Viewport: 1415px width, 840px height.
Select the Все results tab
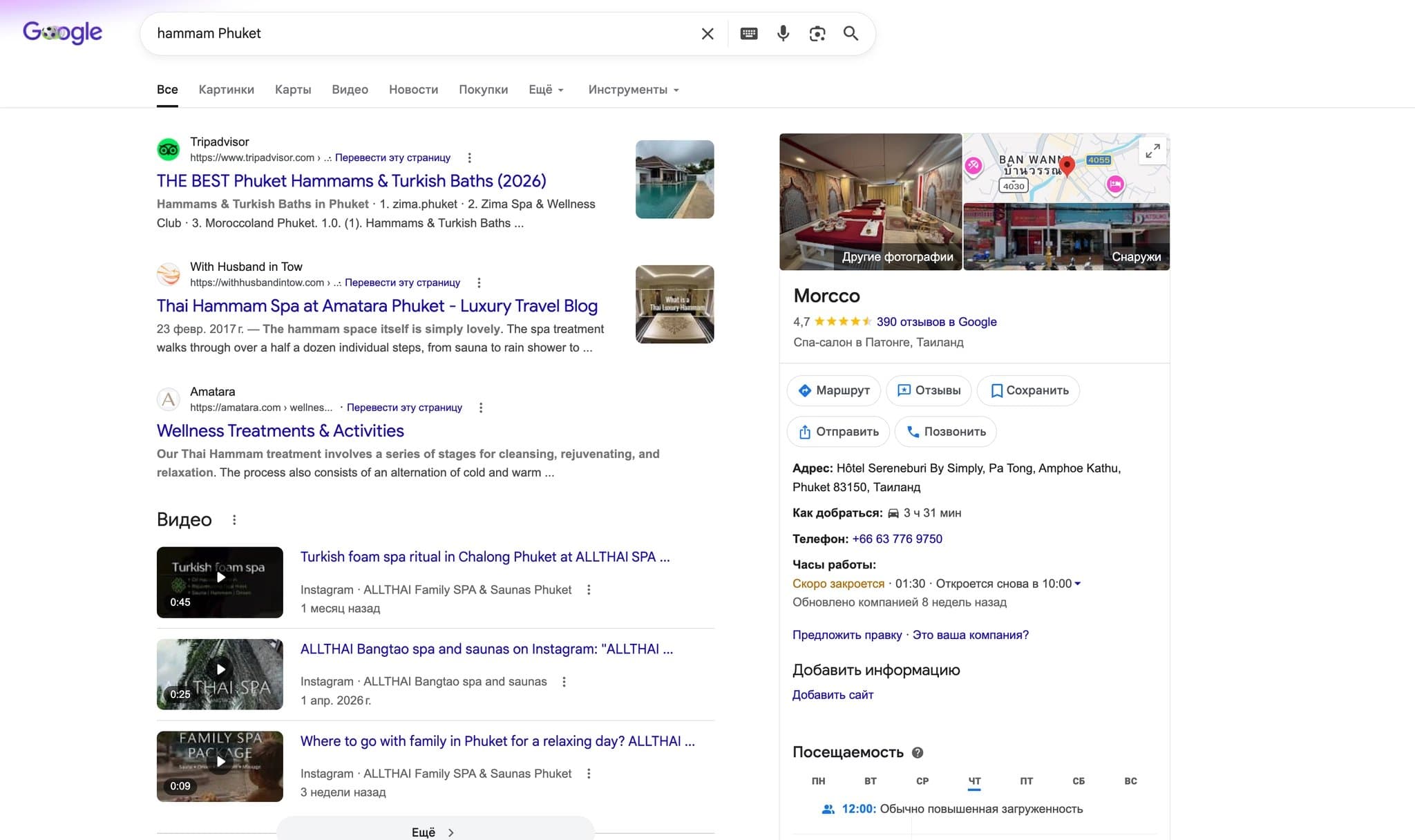(x=167, y=90)
